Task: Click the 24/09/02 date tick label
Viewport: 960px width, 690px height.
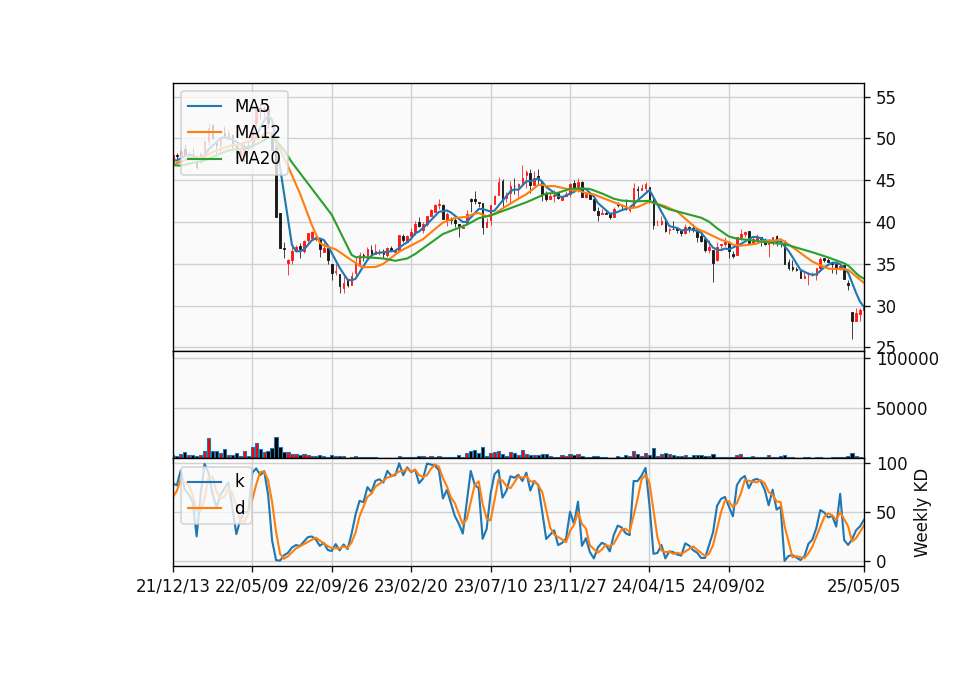Action: point(729,586)
